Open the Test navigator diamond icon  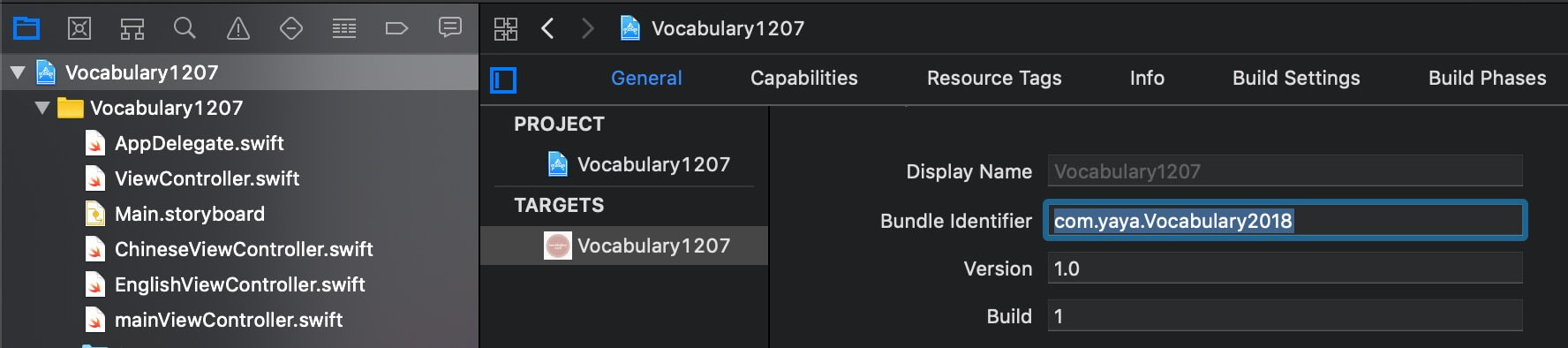(x=291, y=28)
